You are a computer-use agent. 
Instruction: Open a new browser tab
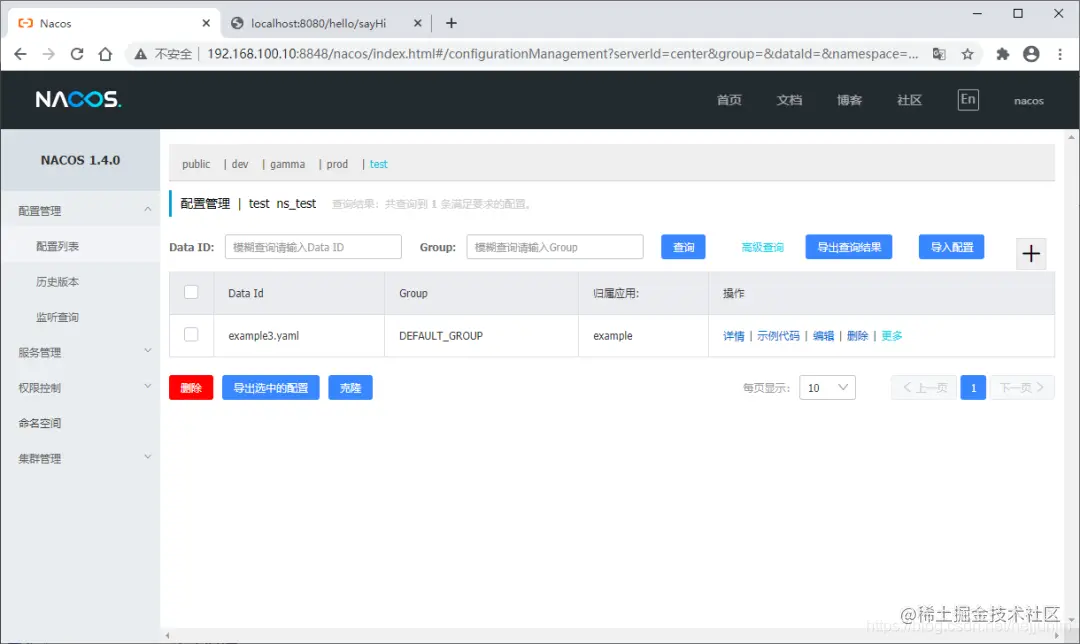click(x=451, y=23)
